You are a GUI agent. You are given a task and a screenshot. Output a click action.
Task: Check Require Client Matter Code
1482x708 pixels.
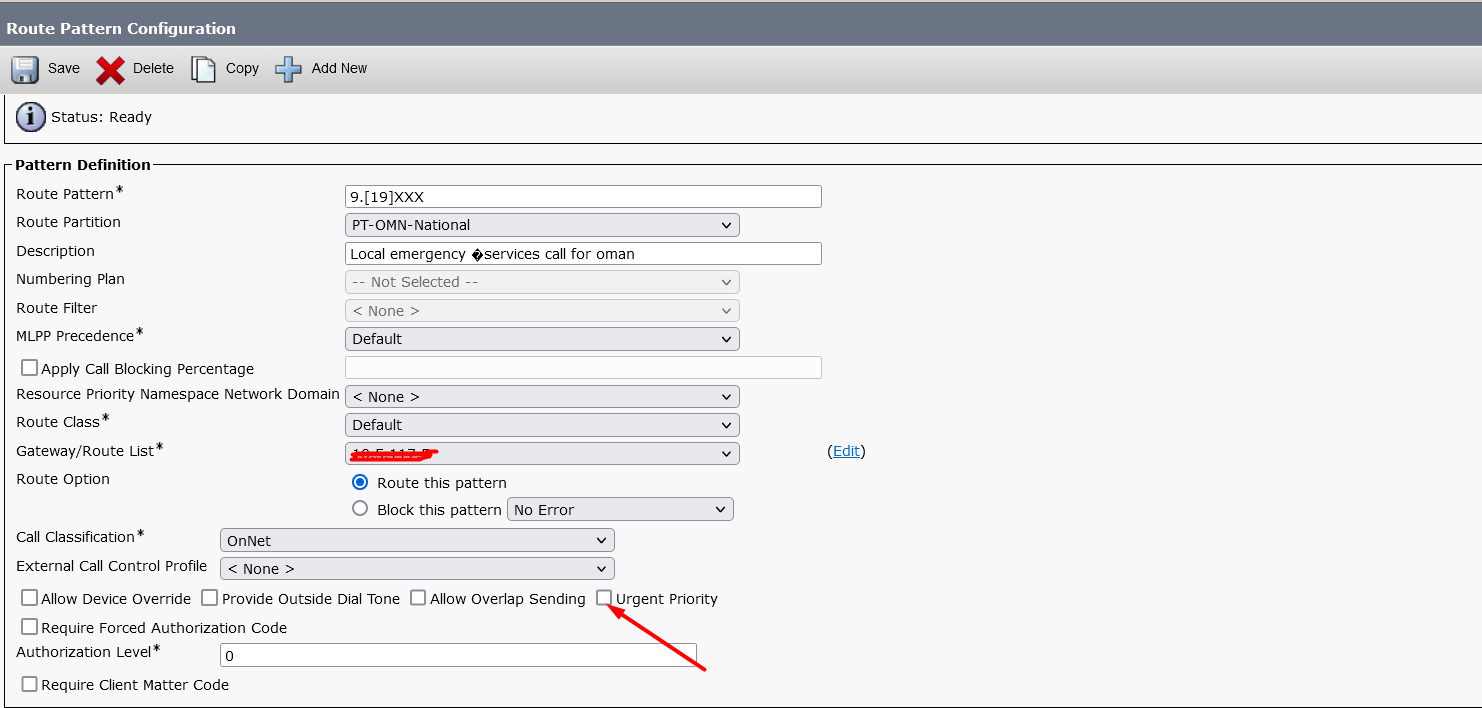pos(29,683)
